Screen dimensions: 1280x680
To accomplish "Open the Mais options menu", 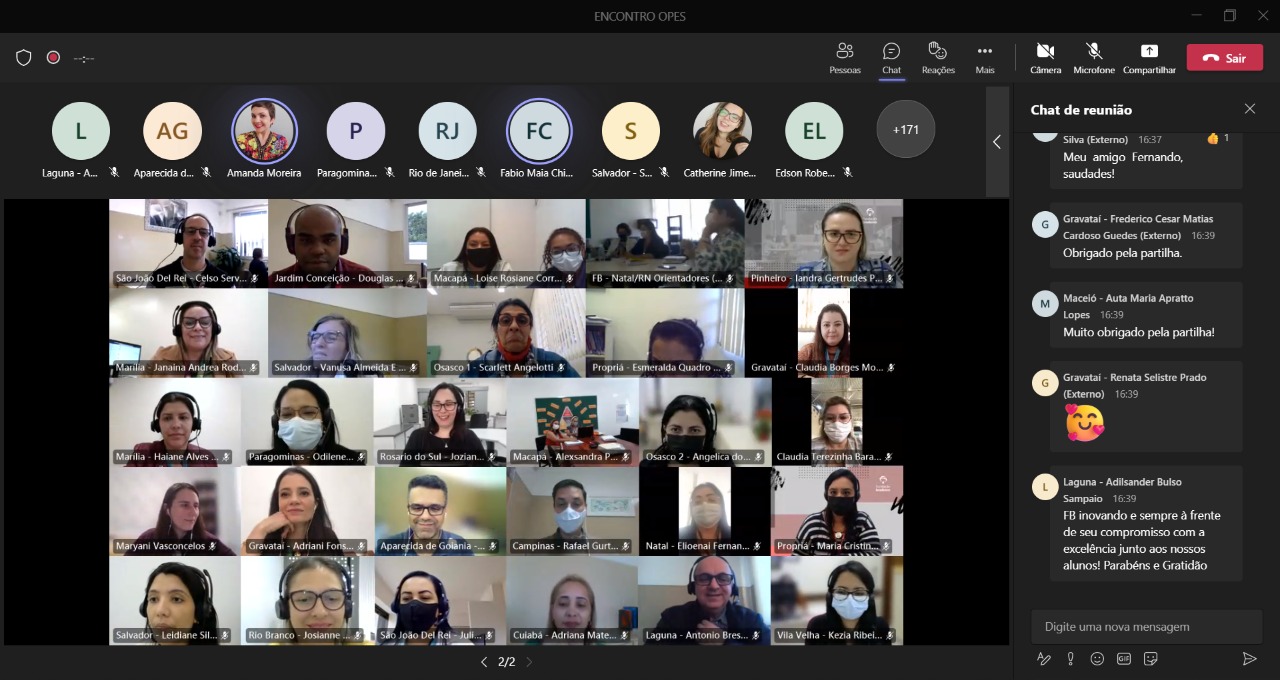I will [985, 58].
